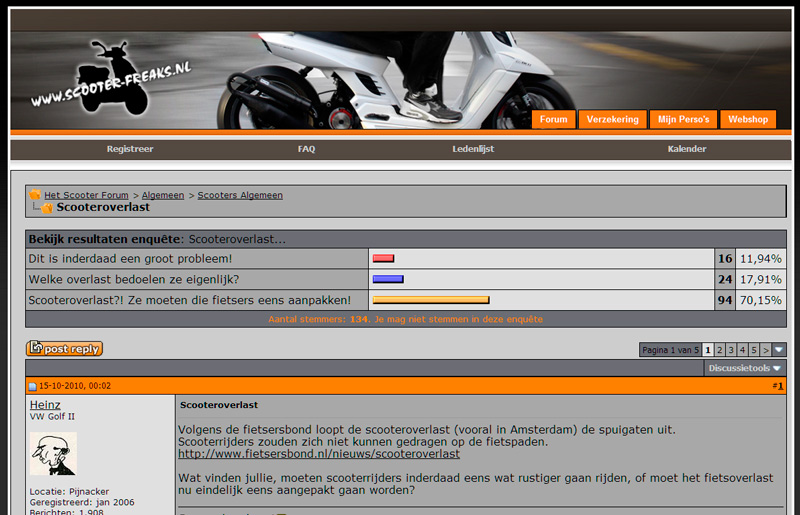Follow the Het Scooter Forum breadcrumb link

86,195
